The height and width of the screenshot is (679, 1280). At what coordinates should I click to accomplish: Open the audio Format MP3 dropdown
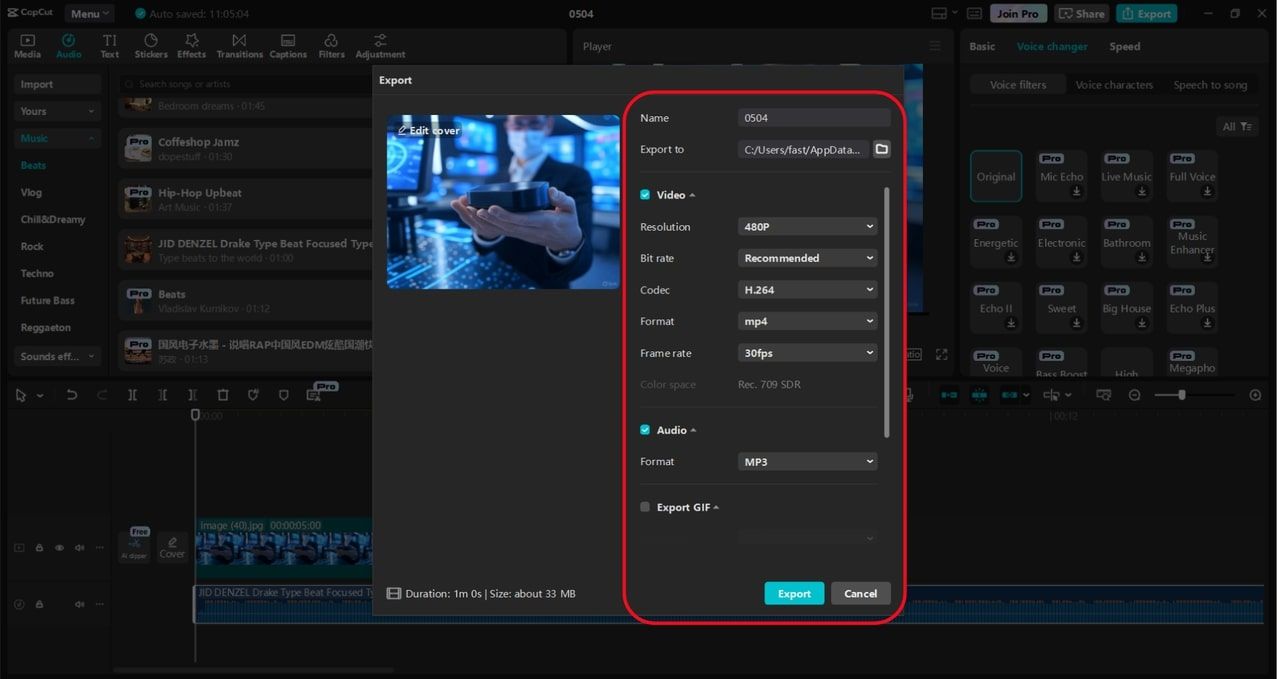tap(808, 462)
